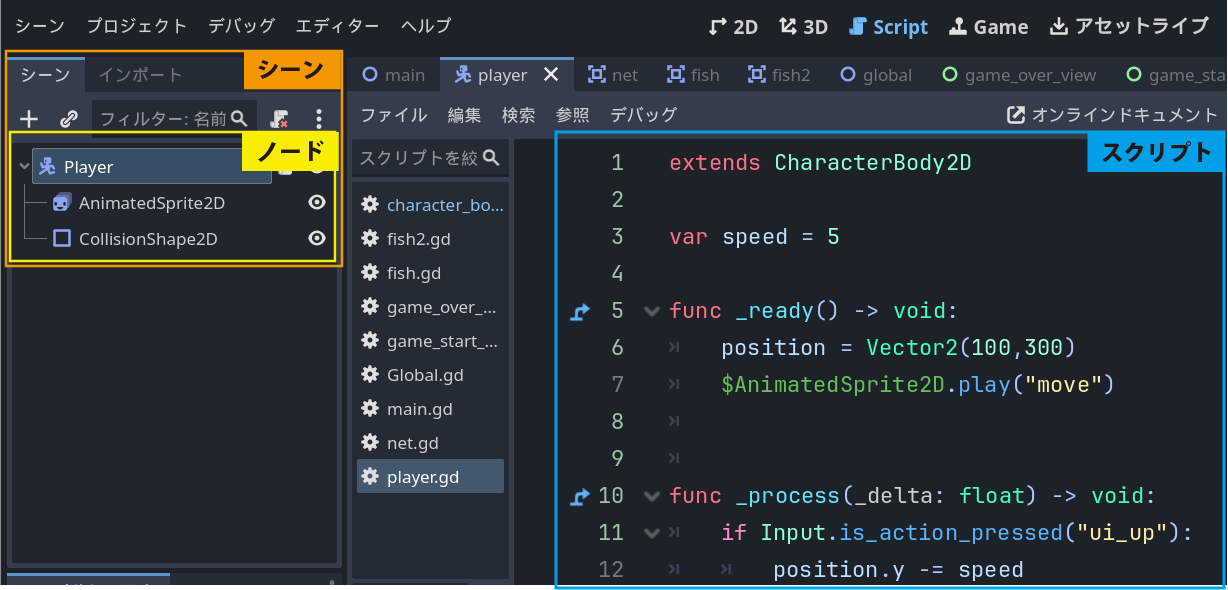Select player.gd in the script list
This screenshot has width=1228, height=590.
click(431, 477)
